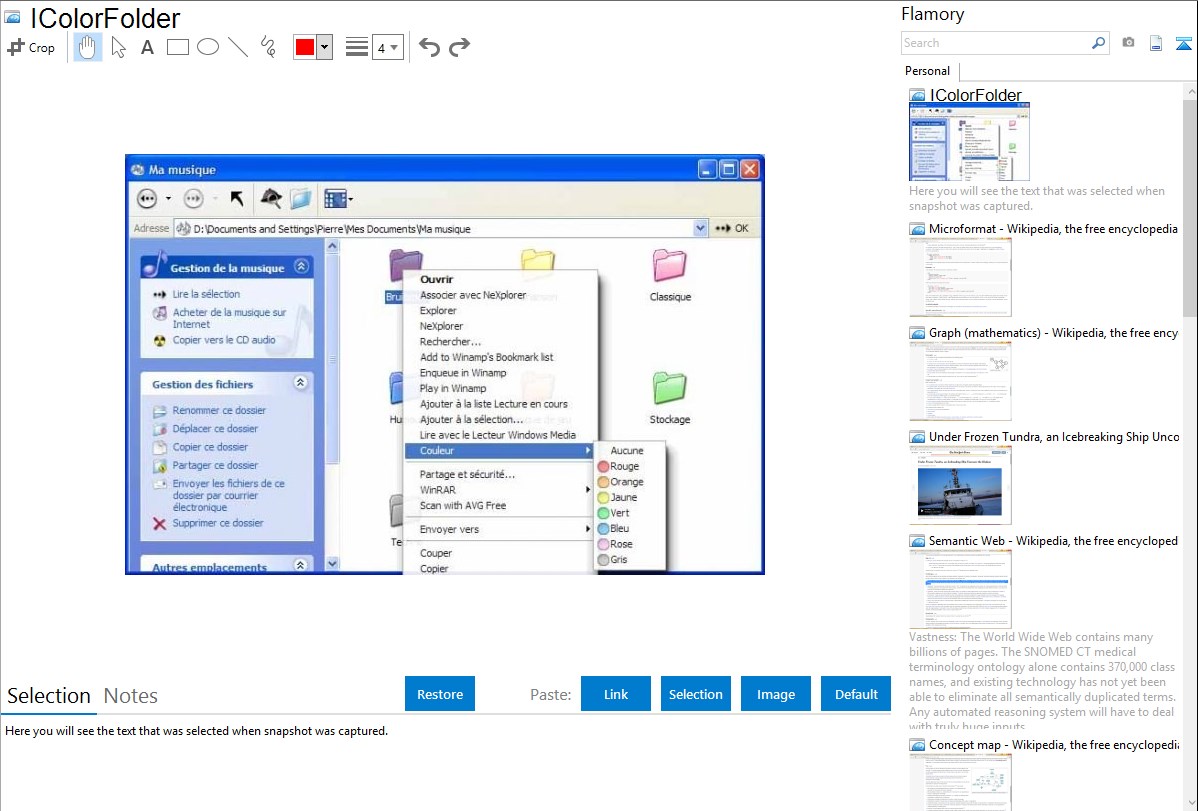The width and height of the screenshot is (1198, 811).
Task: Click the blue icon beside the page icon
Action: (1183, 43)
